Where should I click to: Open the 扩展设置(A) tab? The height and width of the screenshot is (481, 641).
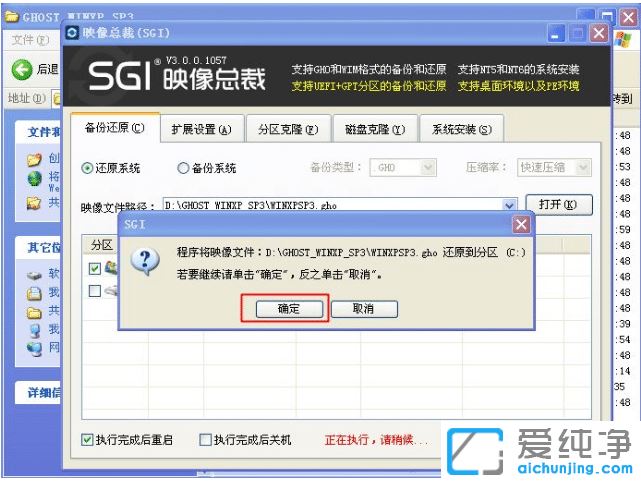(x=202, y=130)
